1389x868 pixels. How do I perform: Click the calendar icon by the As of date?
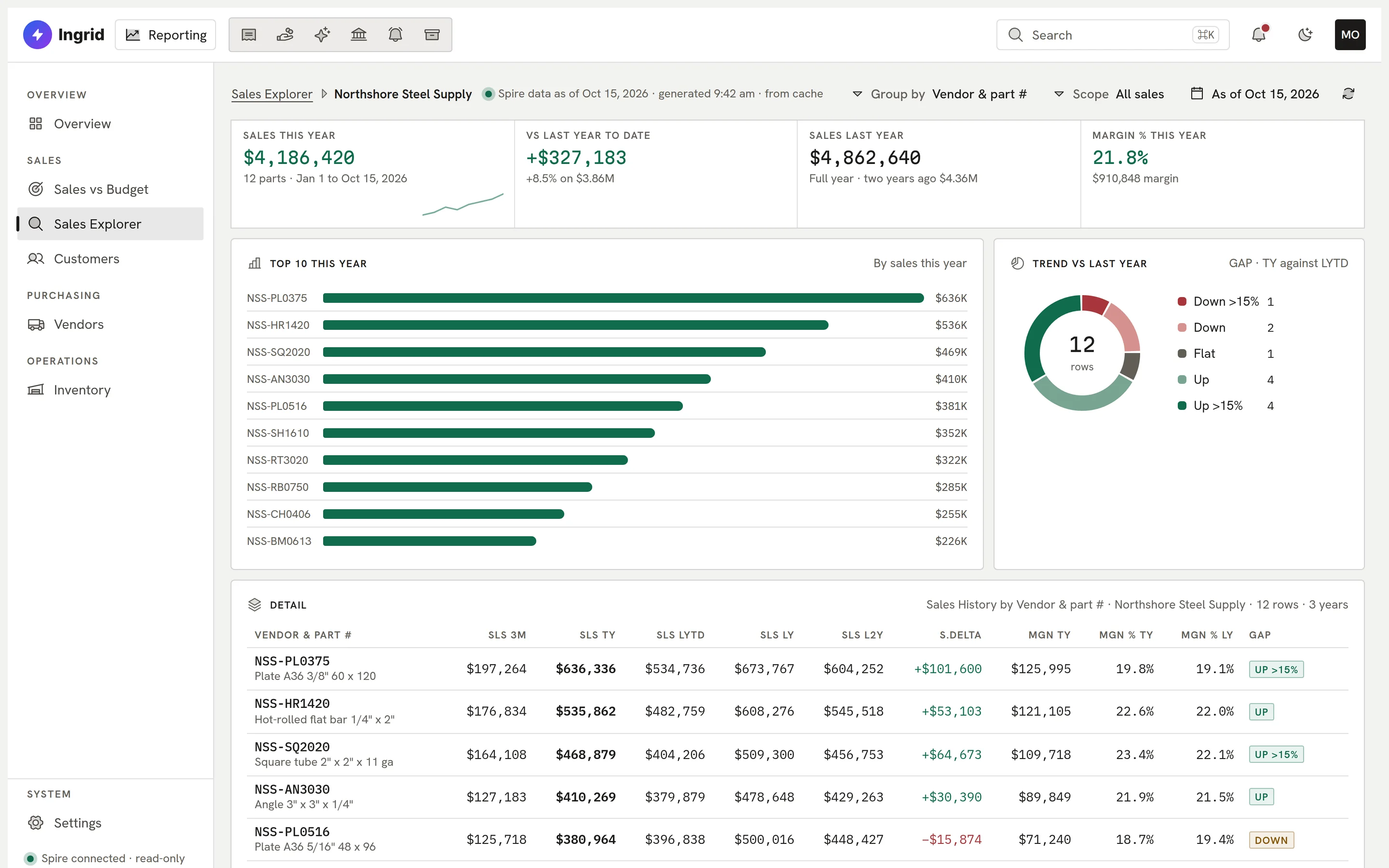[x=1197, y=94]
